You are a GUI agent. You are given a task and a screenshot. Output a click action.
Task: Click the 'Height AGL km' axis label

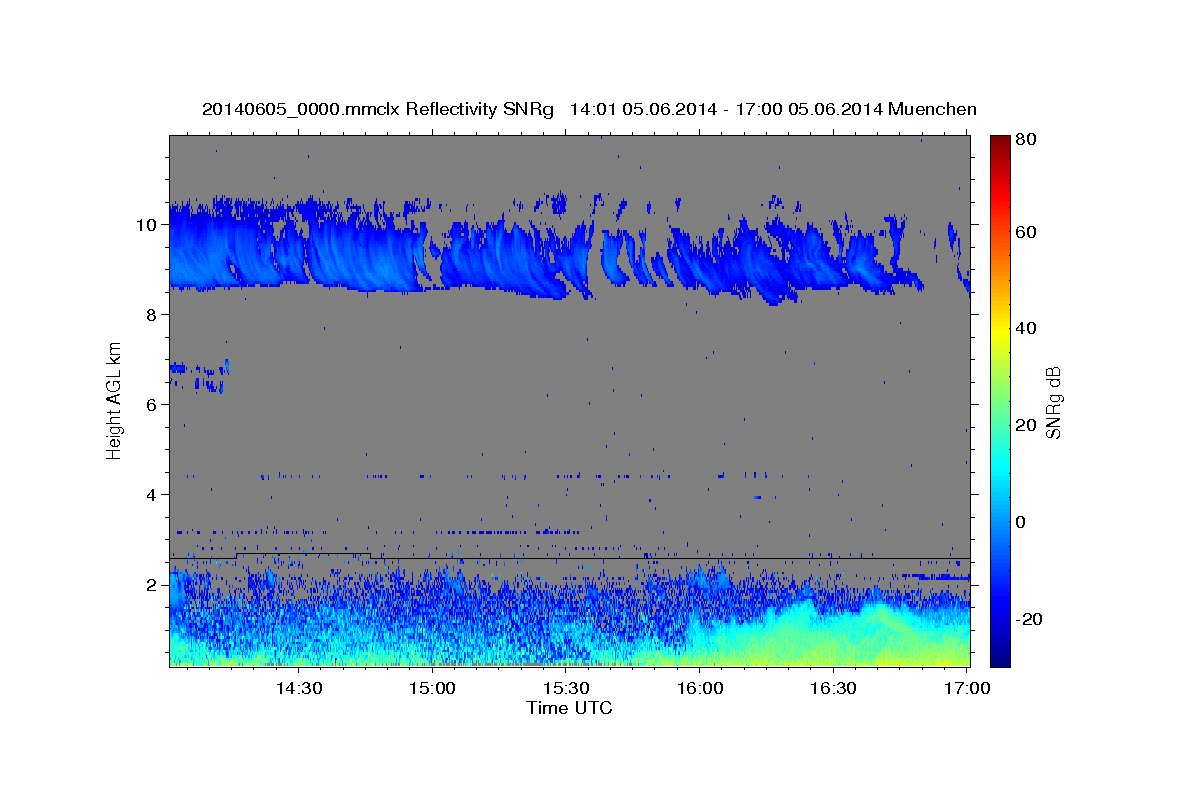115,399
